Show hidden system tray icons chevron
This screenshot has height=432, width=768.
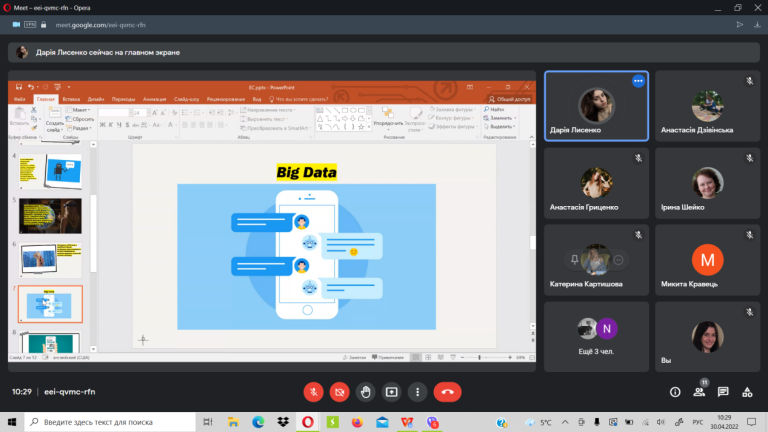tap(565, 422)
